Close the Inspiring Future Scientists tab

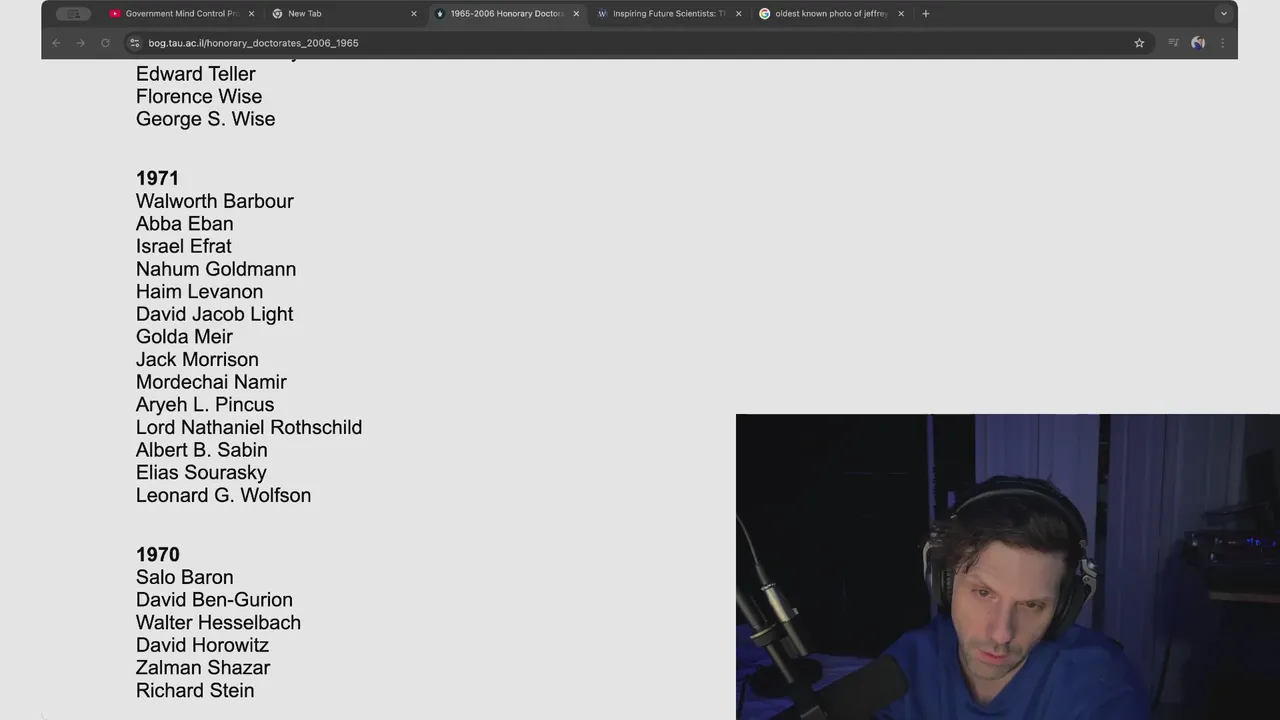tap(739, 14)
